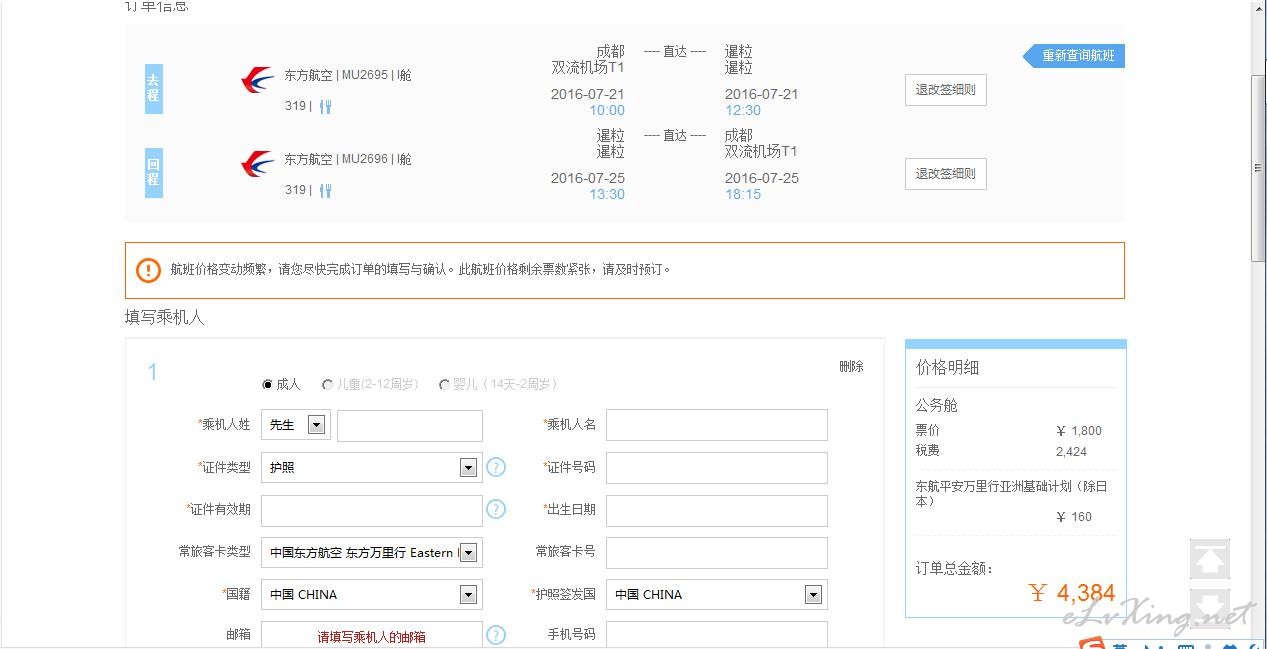1267x649 pixels.
Task: Click the page scrollbar's up arrow
Action: click(x=1259, y=8)
